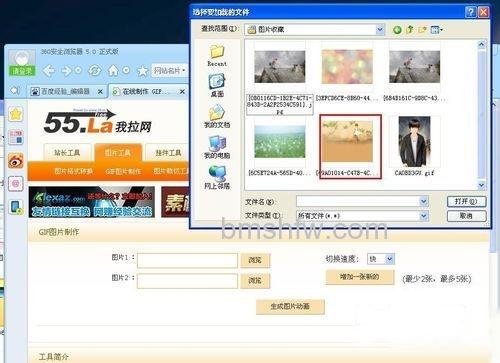Click the browser refresh icon
Screen dimensions: 500x363
click(x=95, y=71)
